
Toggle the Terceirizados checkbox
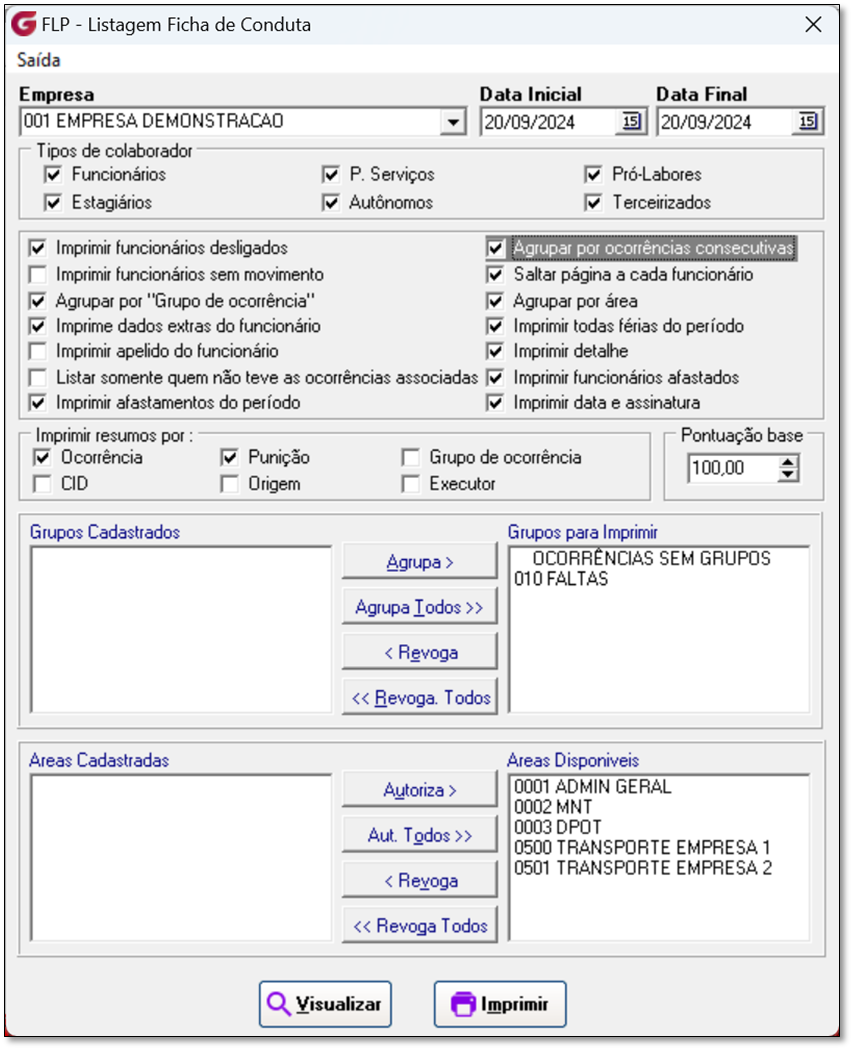[593, 202]
